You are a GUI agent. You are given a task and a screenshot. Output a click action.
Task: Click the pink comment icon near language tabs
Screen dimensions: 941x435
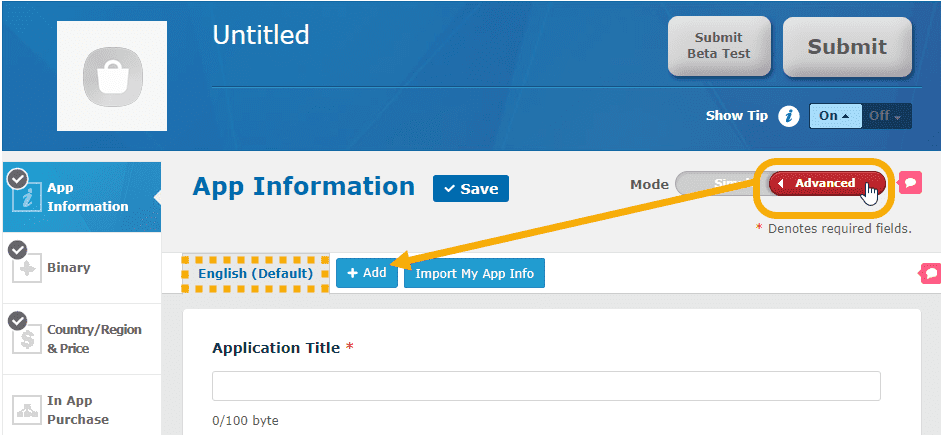coord(929,273)
